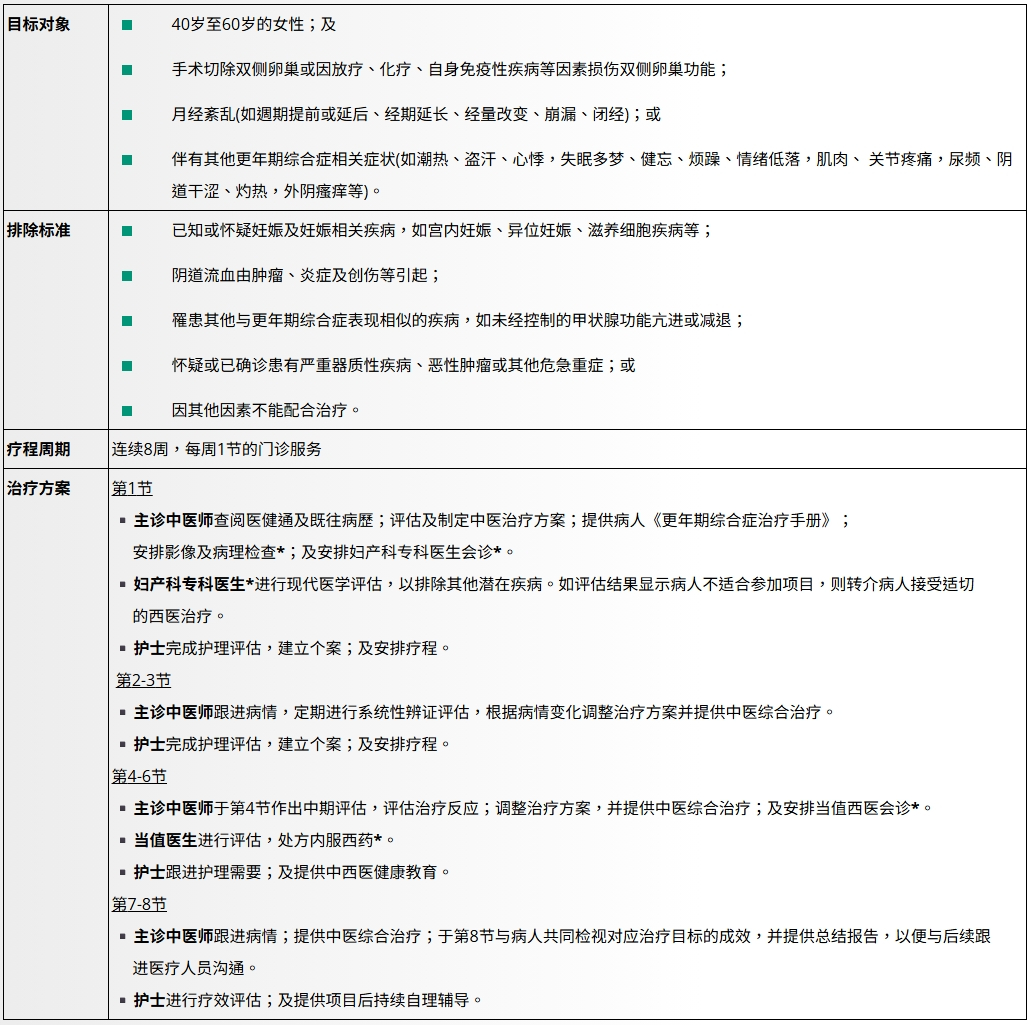Click the 第7-8节 underlined heading
1032x1025 pixels.
click(139, 904)
